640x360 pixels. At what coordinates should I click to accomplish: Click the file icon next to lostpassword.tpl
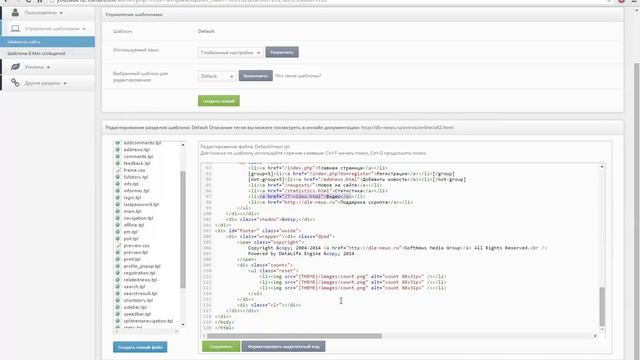tap(118, 204)
